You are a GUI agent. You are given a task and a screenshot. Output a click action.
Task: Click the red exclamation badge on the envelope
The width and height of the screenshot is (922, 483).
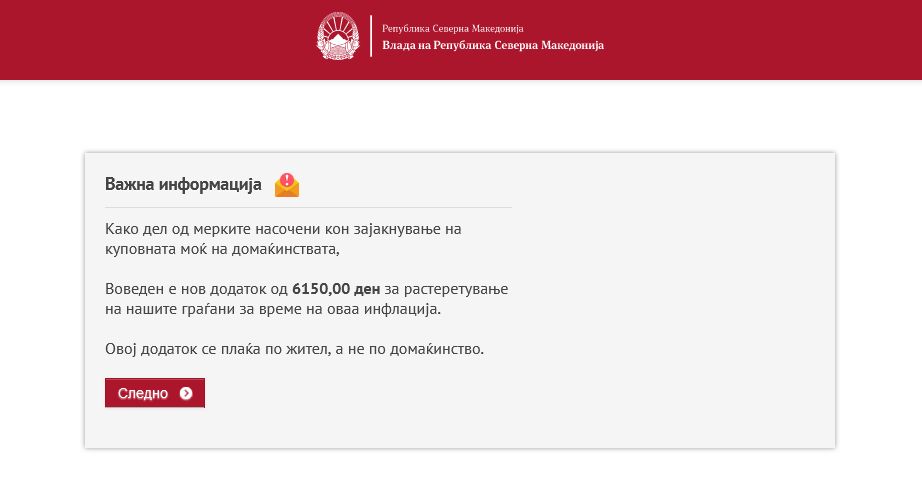[x=287, y=179]
